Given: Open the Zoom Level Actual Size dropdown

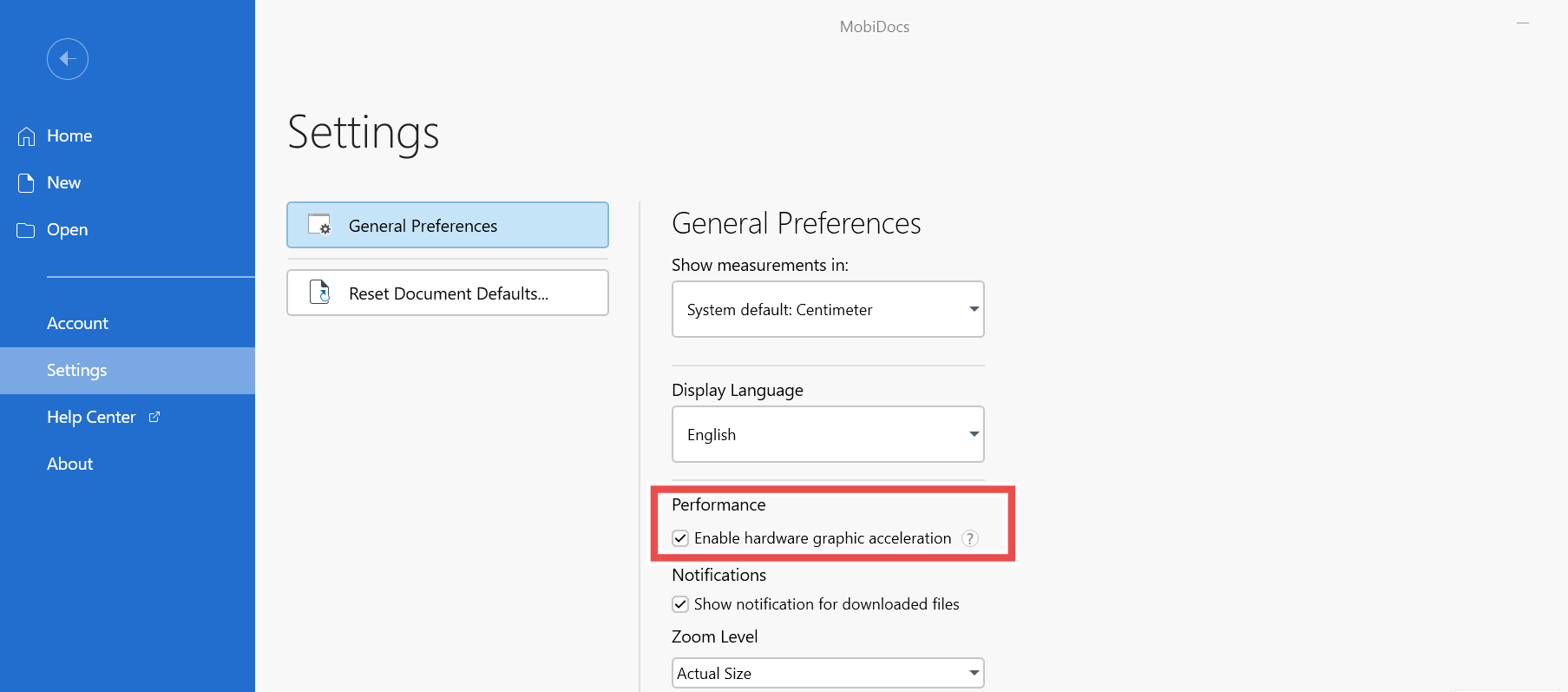Looking at the screenshot, I should click(828, 673).
